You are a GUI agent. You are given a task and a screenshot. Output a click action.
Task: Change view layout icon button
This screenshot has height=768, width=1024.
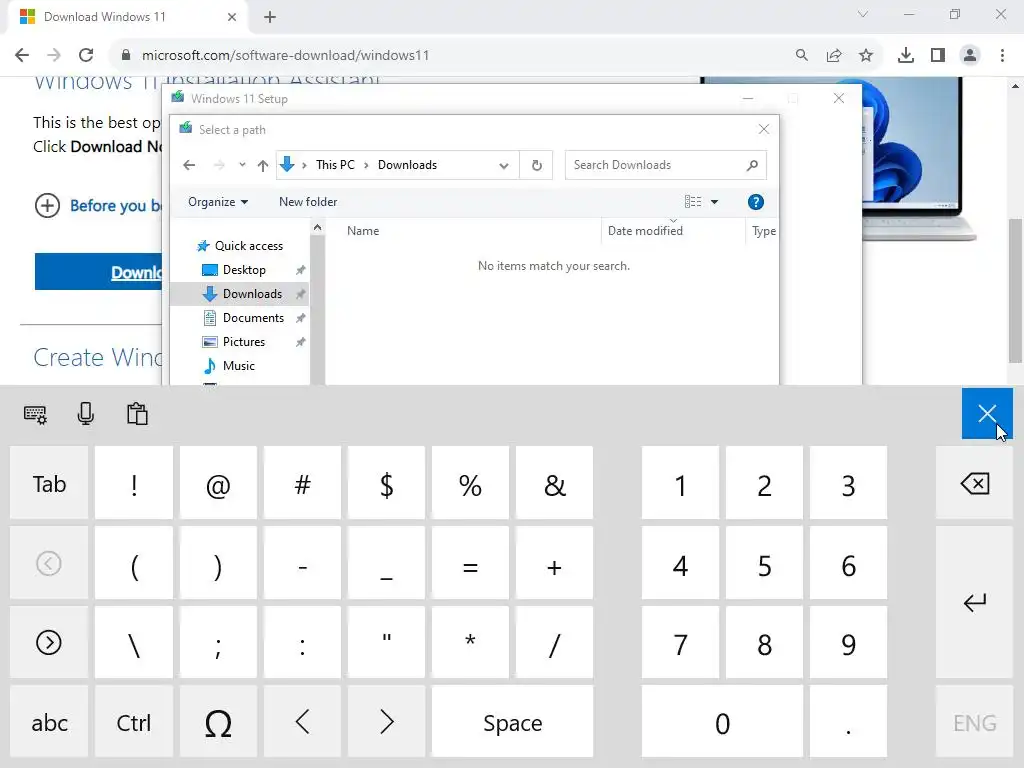[x=693, y=202]
